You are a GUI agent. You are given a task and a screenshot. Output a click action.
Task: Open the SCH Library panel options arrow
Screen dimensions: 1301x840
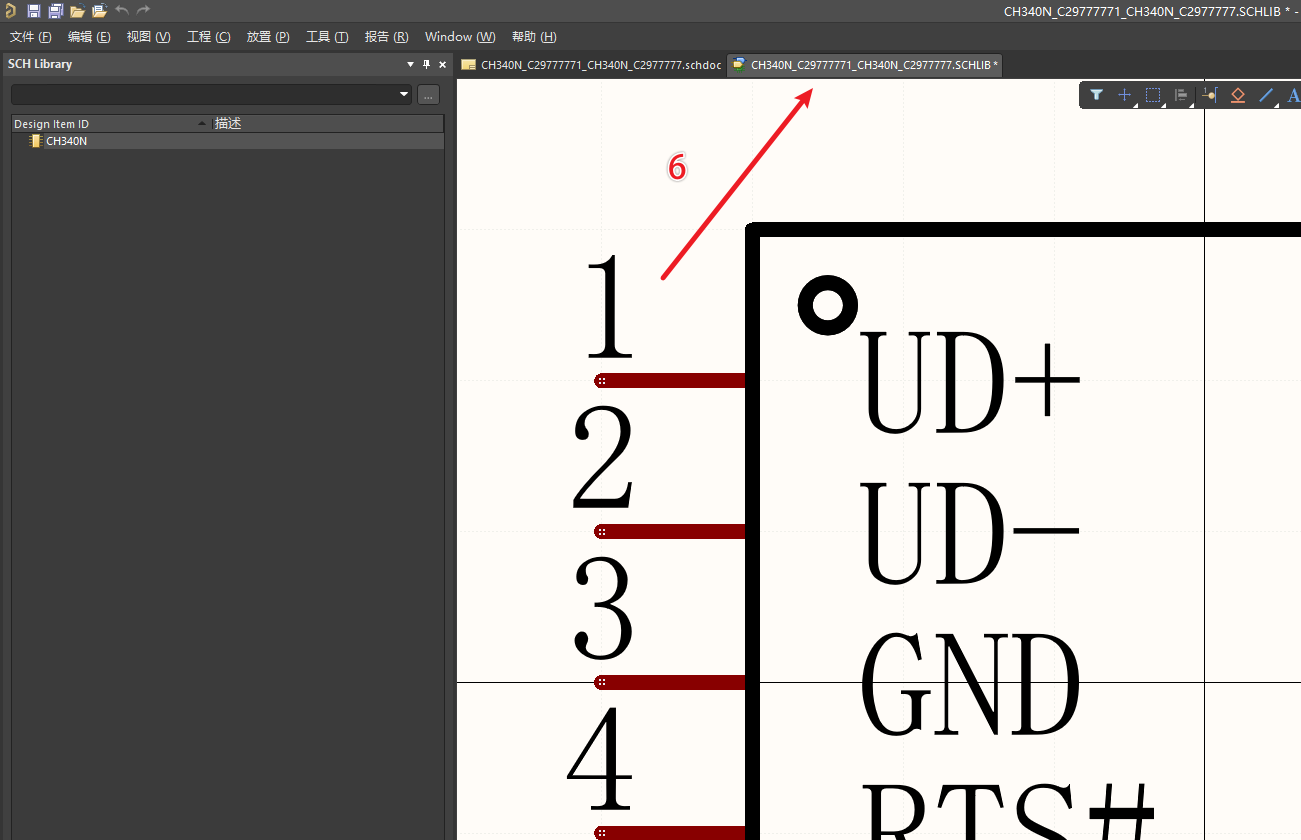click(x=410, y=64)
